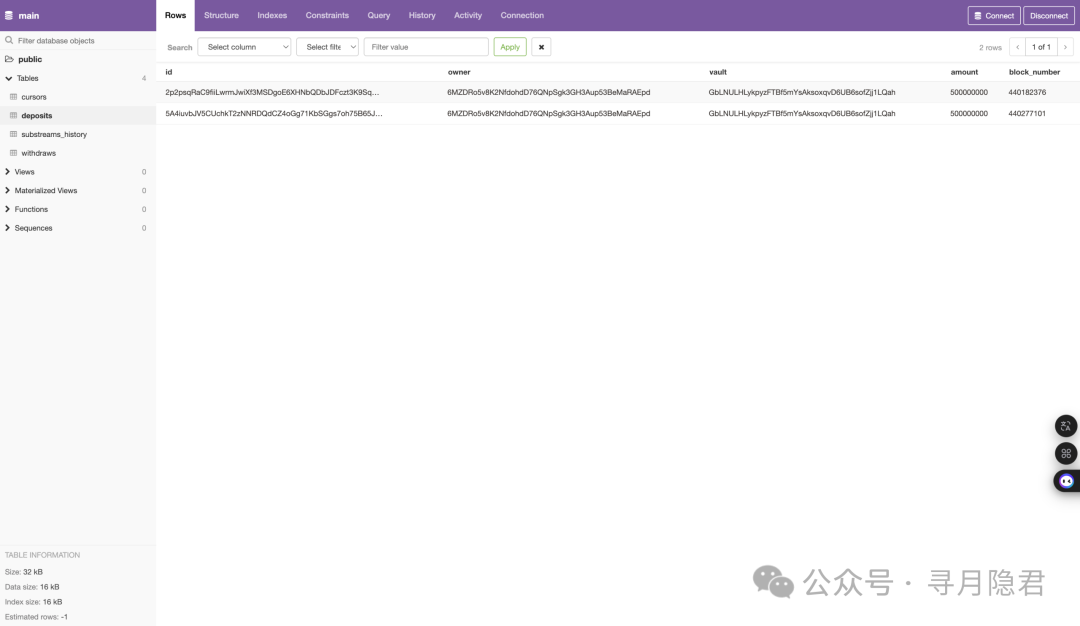Click the Estimated rows: -1 entry
Viewport: 1080px width, 626px height.
[x=36, y=617]
